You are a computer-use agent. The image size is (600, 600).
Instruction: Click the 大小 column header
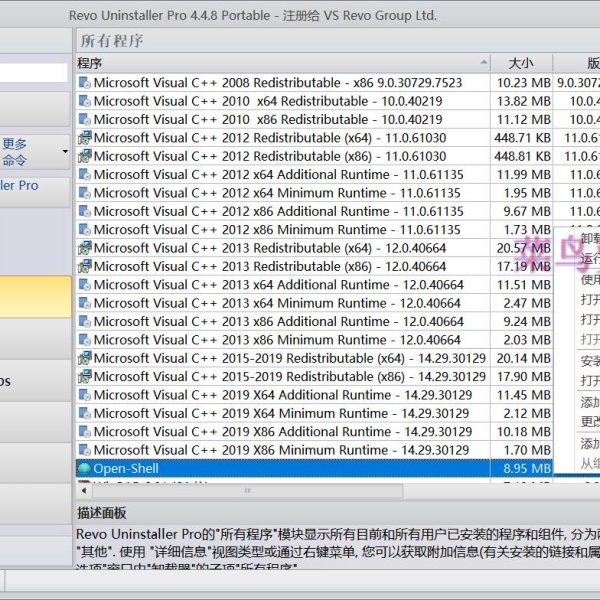[x=521, y=63]
